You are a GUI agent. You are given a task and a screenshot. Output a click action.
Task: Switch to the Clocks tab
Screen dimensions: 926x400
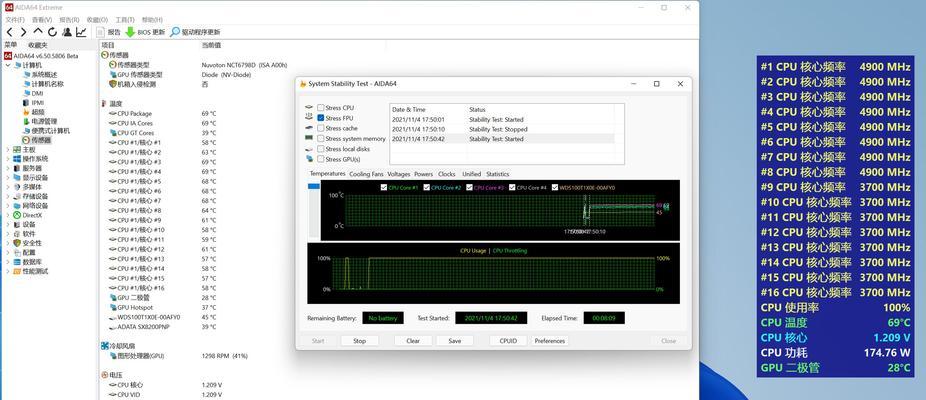click(446, 174)
